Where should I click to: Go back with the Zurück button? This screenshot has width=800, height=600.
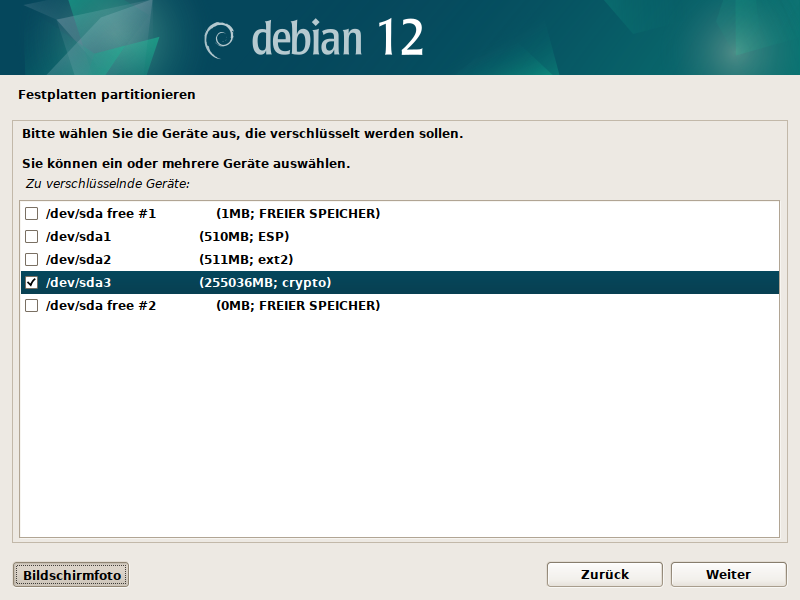pyautogui.click(x=604, y=575)
